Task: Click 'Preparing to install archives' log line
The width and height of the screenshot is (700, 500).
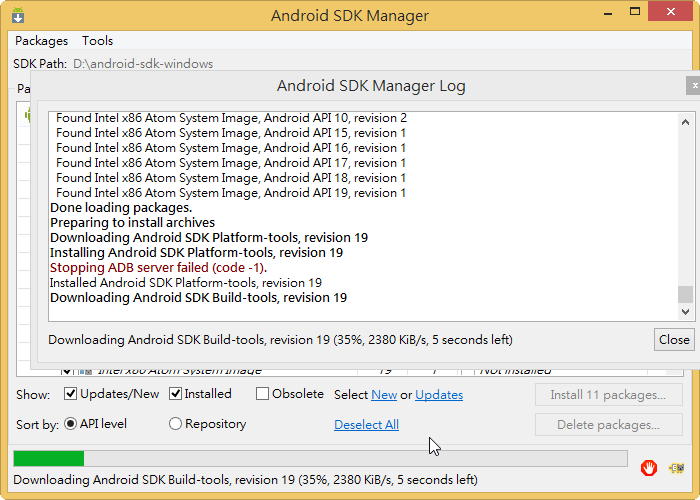Action: (132, 222)
